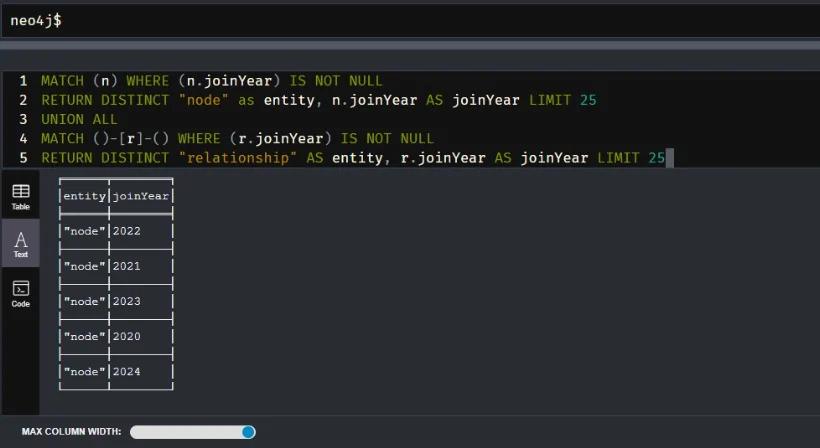The height and width of the screenshot is (448, 820).
Task: Click "node" cell in the 2024 row
Action: pyautogui.click(x=84, y=371)
